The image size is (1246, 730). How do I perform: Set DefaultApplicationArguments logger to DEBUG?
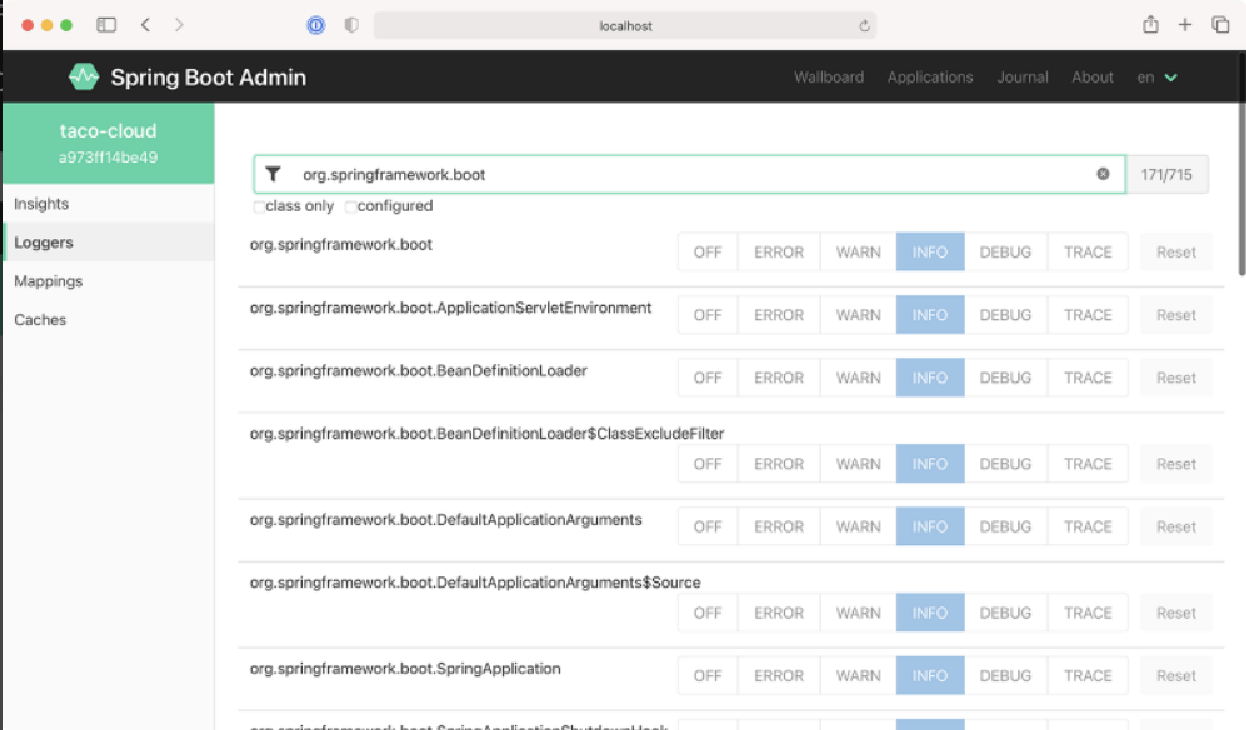[x=1005, y=527]
